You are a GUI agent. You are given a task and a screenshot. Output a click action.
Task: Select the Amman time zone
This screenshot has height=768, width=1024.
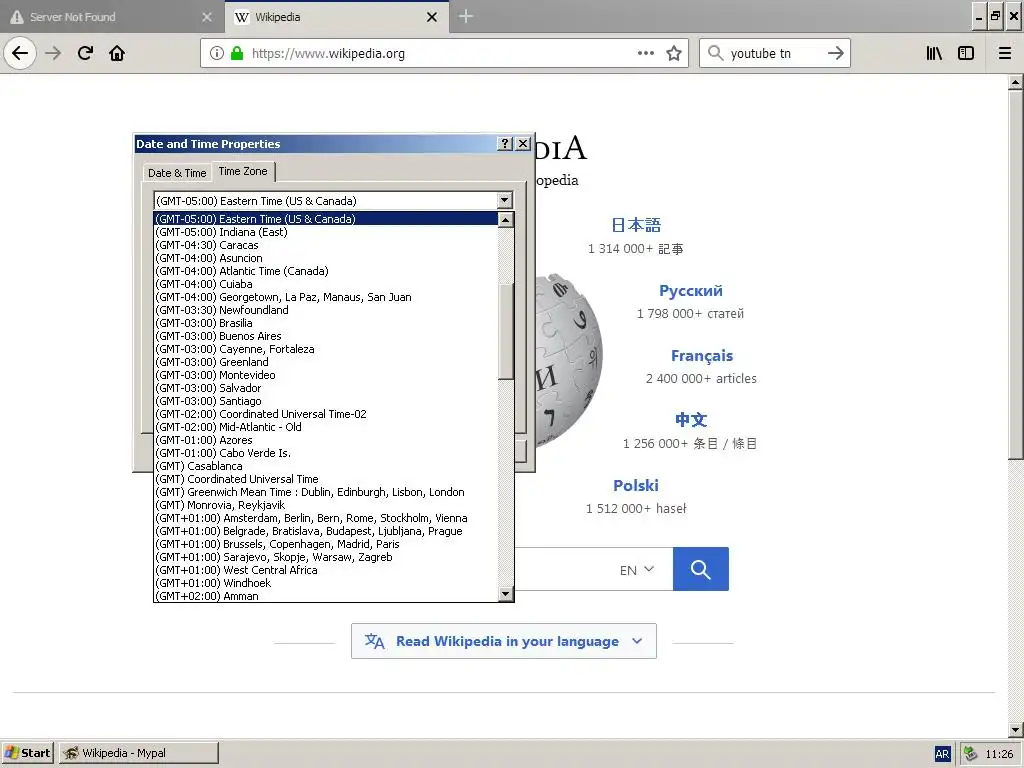click(326, 596)
